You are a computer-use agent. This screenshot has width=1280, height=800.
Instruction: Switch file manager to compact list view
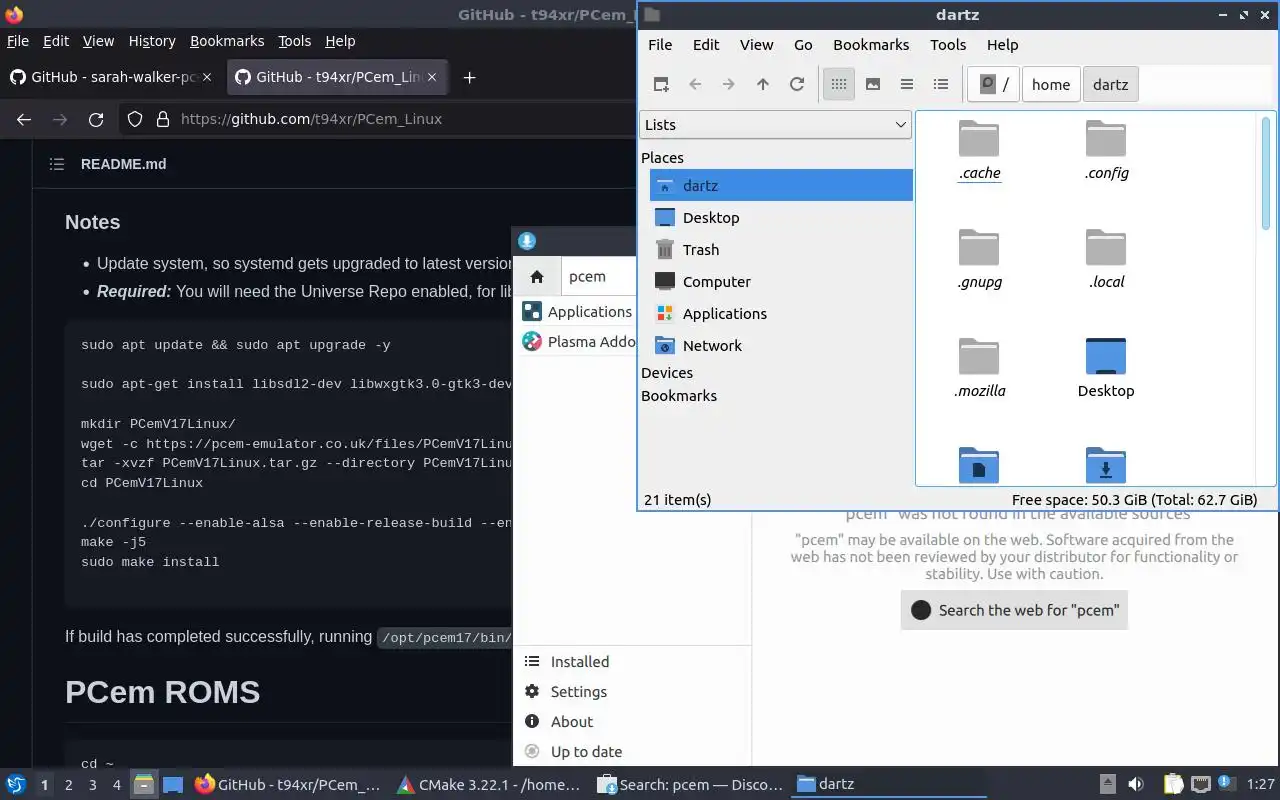[907, 85]
